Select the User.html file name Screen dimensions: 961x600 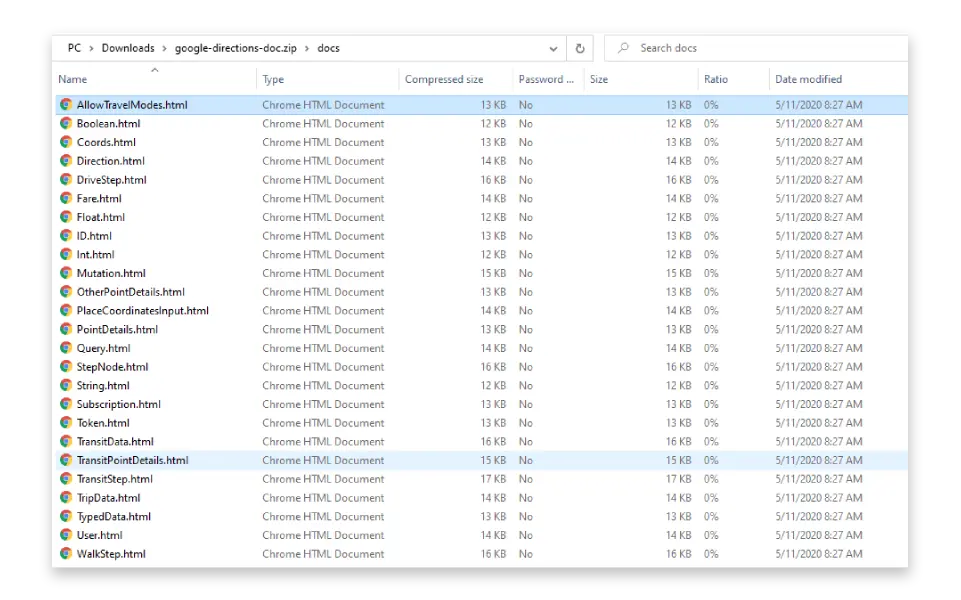point(99,535)
